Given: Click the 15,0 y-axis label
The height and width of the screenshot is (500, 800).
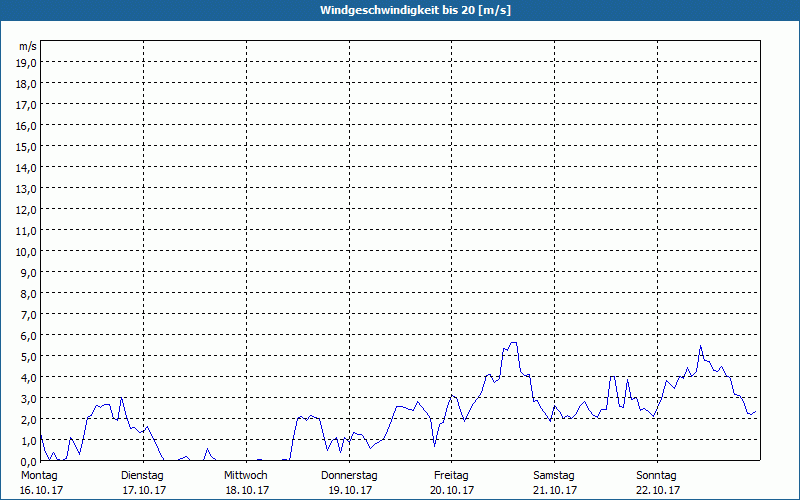Looking at the screenshot, I should [26, 147].
